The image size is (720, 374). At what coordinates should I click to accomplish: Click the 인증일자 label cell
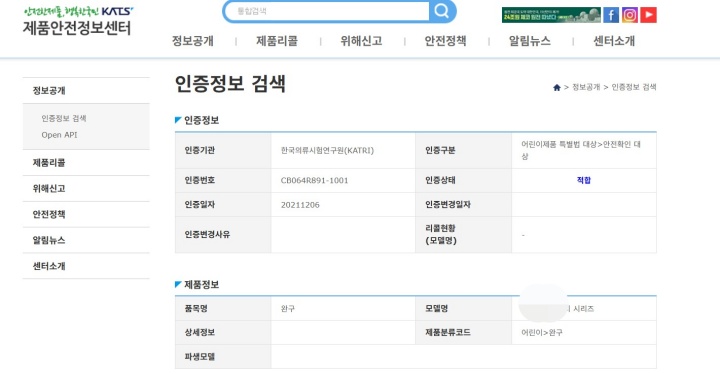click(x=223, y=204)
